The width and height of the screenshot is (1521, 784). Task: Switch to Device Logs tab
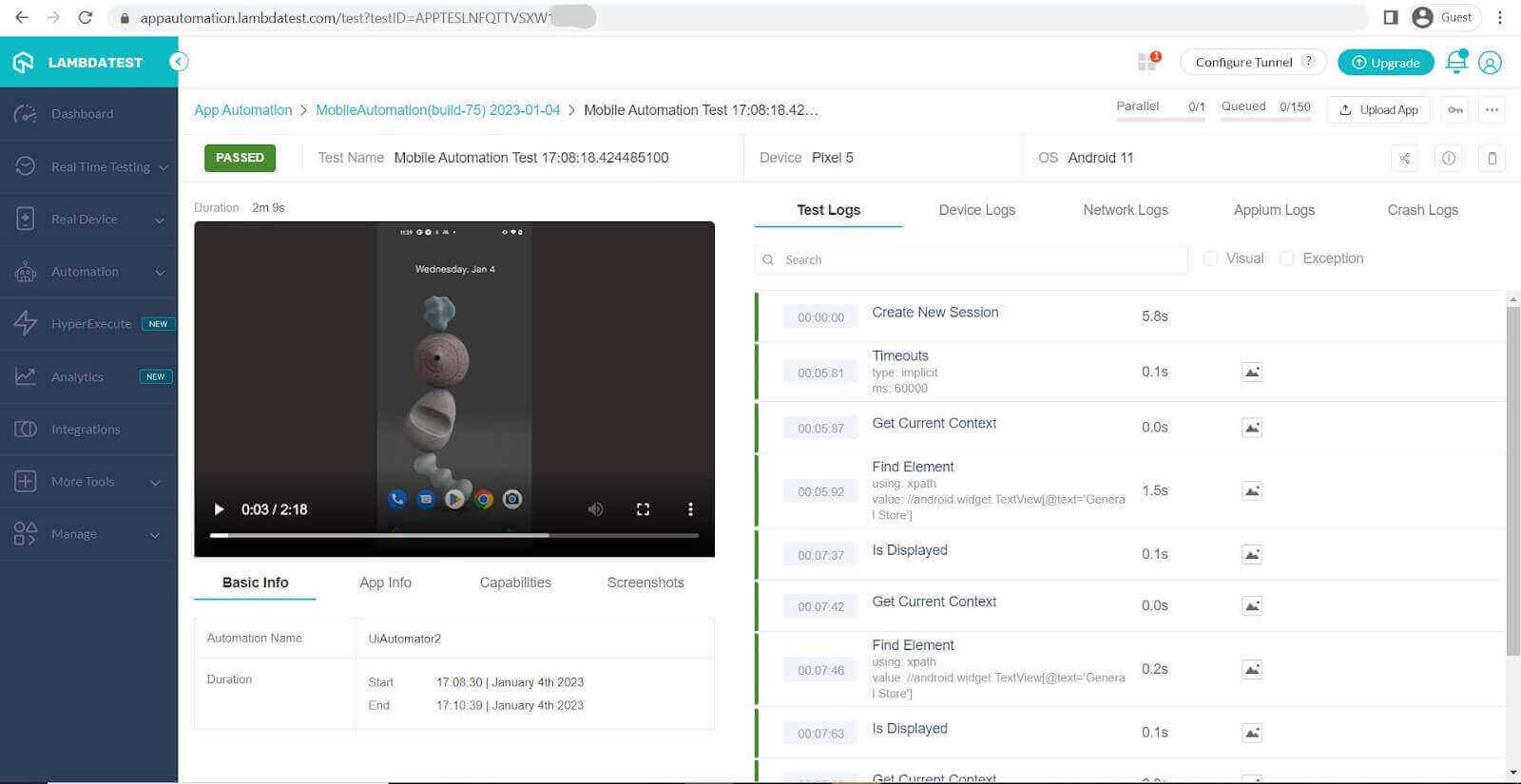coord(976,210)
